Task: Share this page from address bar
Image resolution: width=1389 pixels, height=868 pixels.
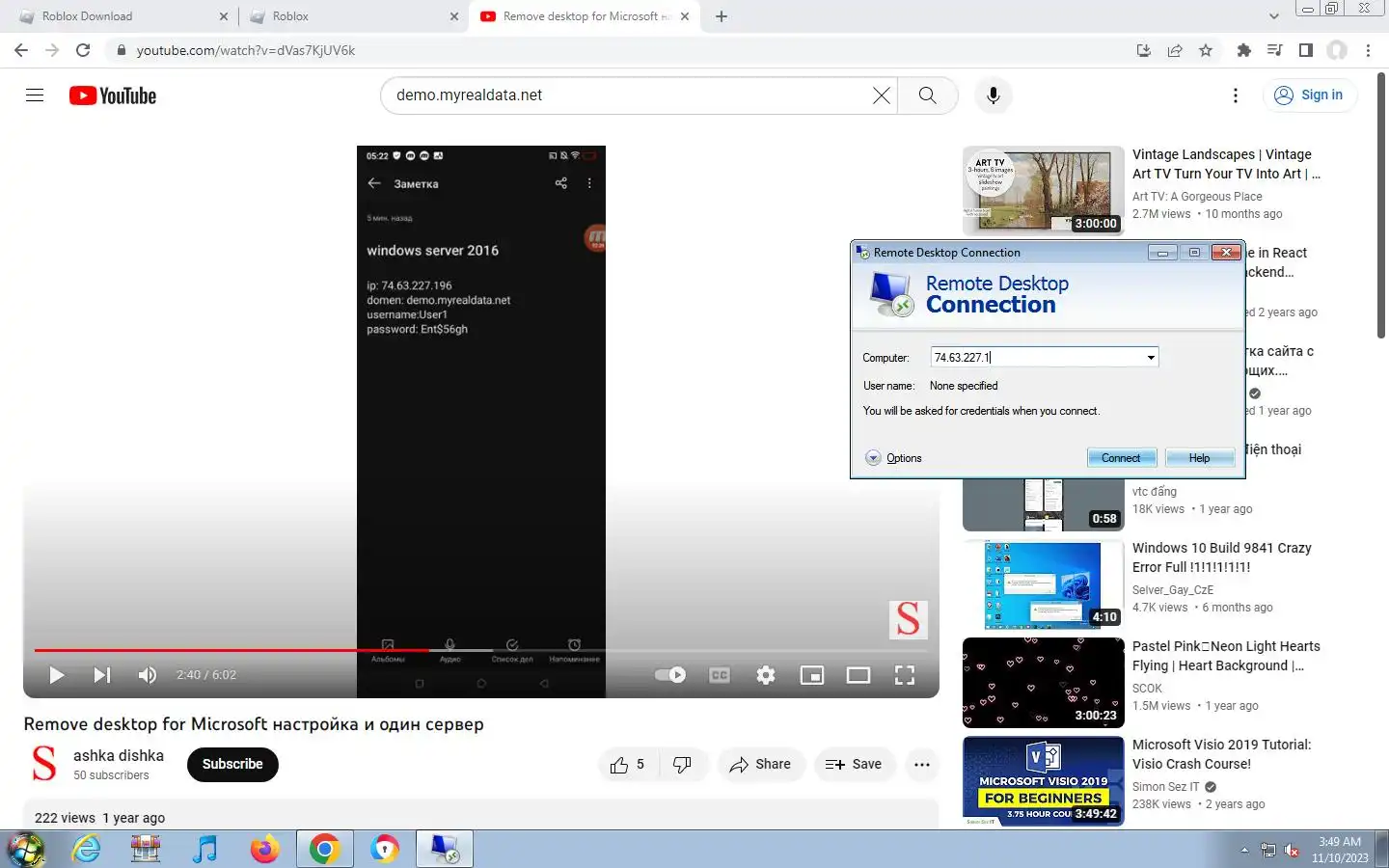Action: click(1175, 50)
